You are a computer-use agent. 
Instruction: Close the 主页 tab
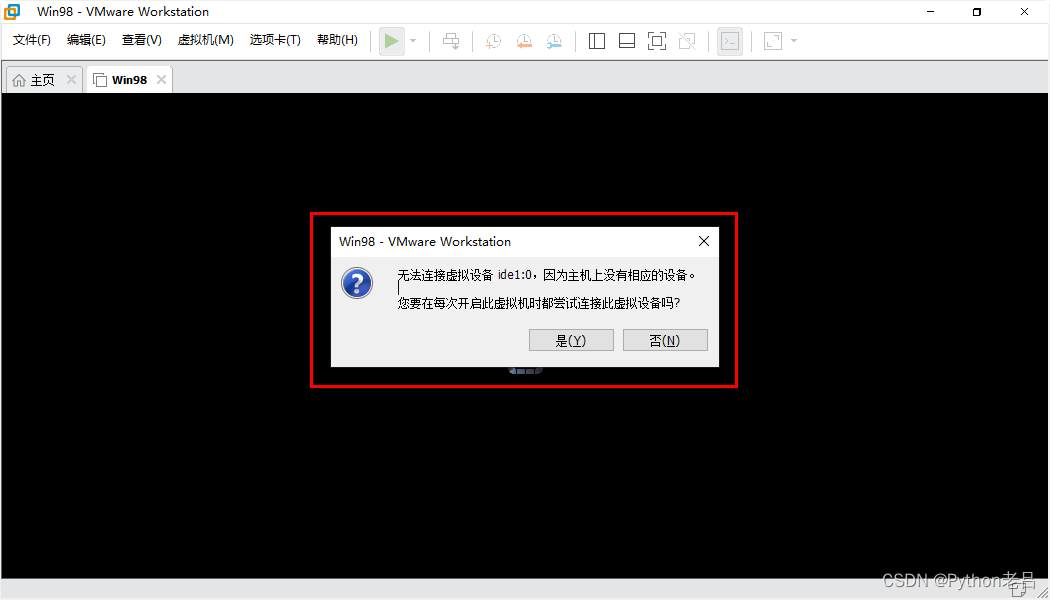coord(71,80)
